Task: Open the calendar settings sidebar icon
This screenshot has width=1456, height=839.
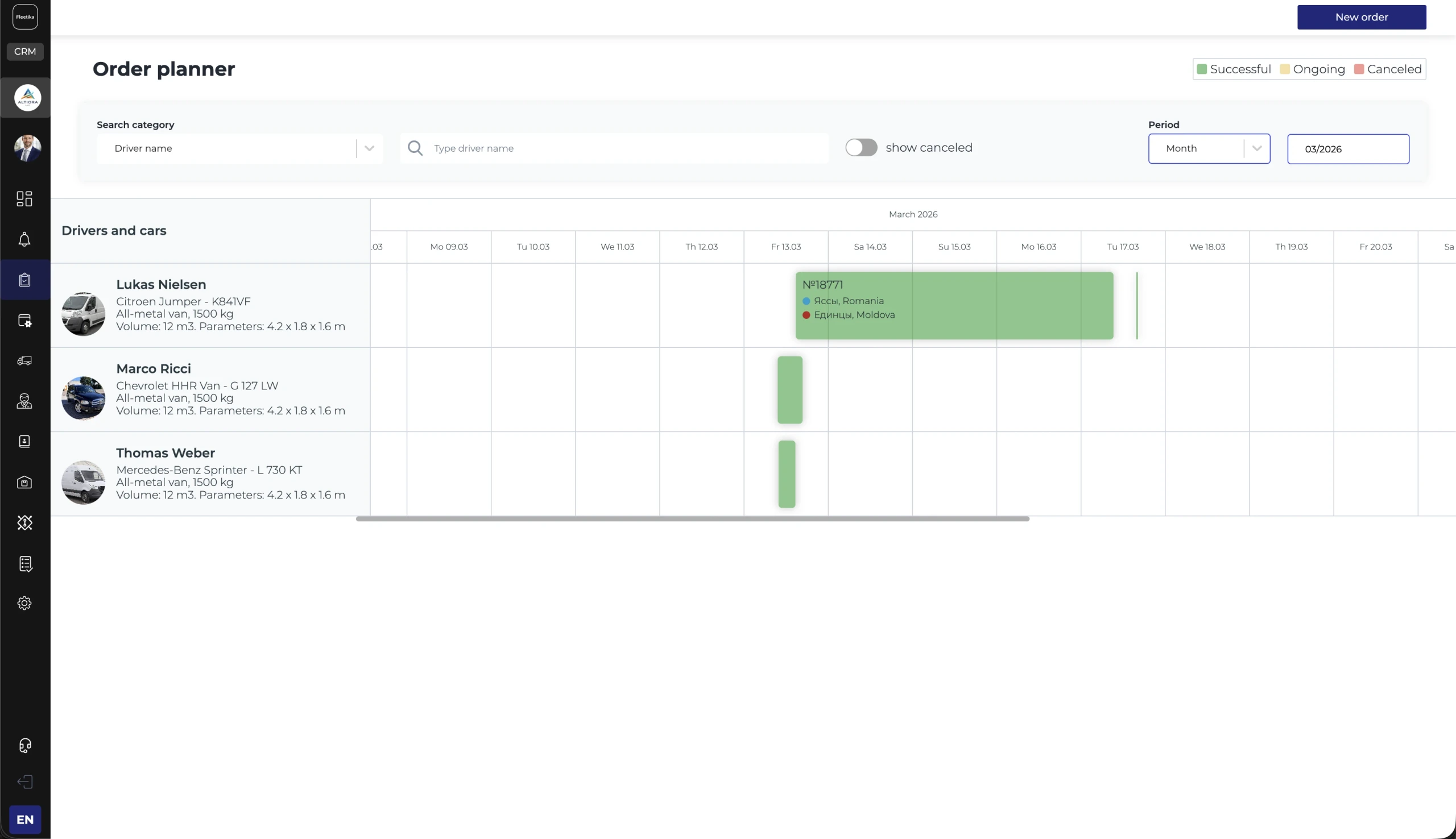Action: [24, 321]
